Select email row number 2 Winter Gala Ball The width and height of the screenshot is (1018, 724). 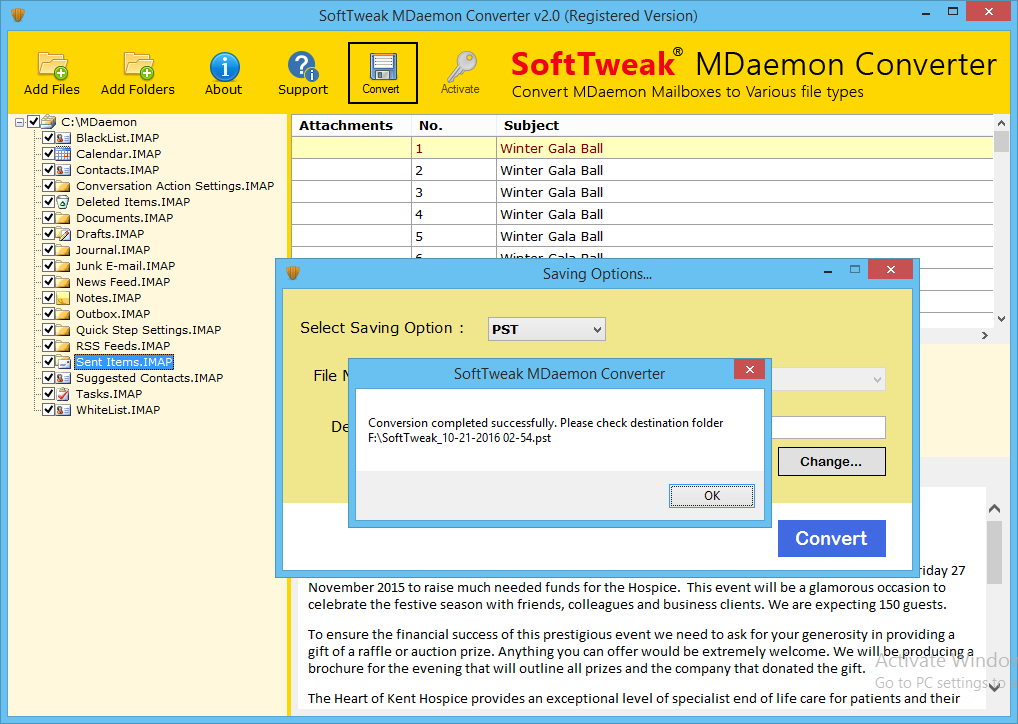click(x=642, y=170)
